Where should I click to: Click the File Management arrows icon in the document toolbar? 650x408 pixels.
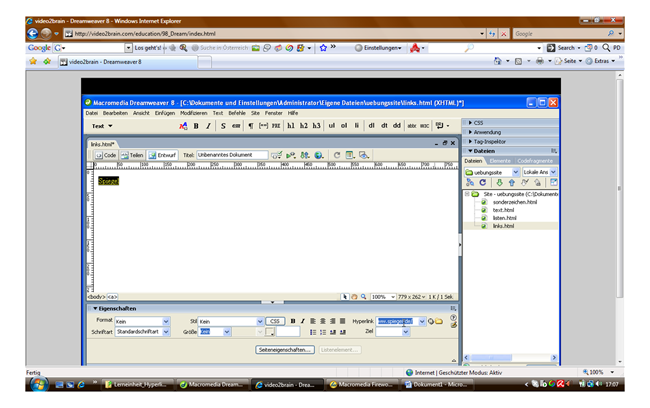(305, 155)
